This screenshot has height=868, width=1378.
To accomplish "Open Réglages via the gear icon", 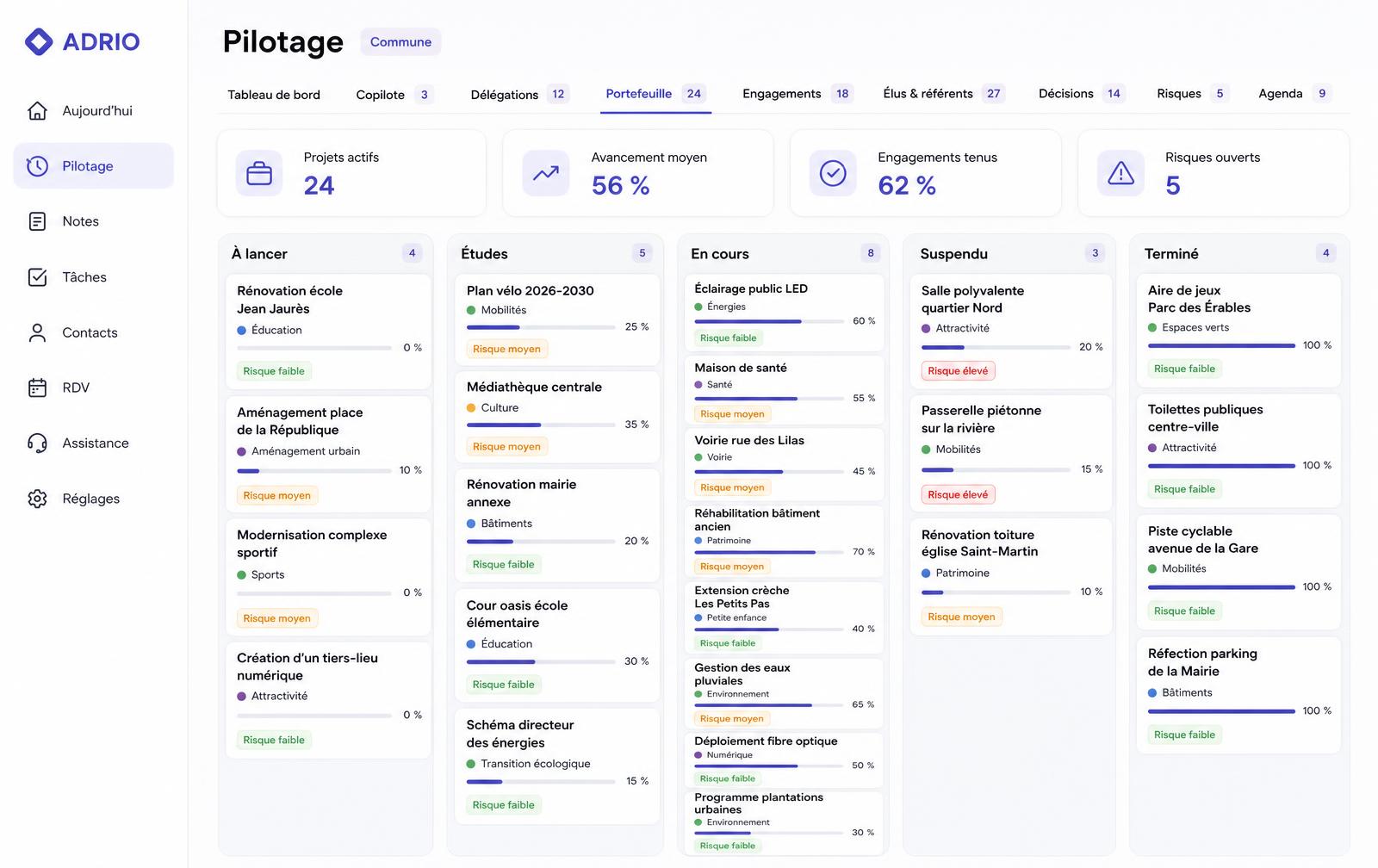I will [37, 499].
